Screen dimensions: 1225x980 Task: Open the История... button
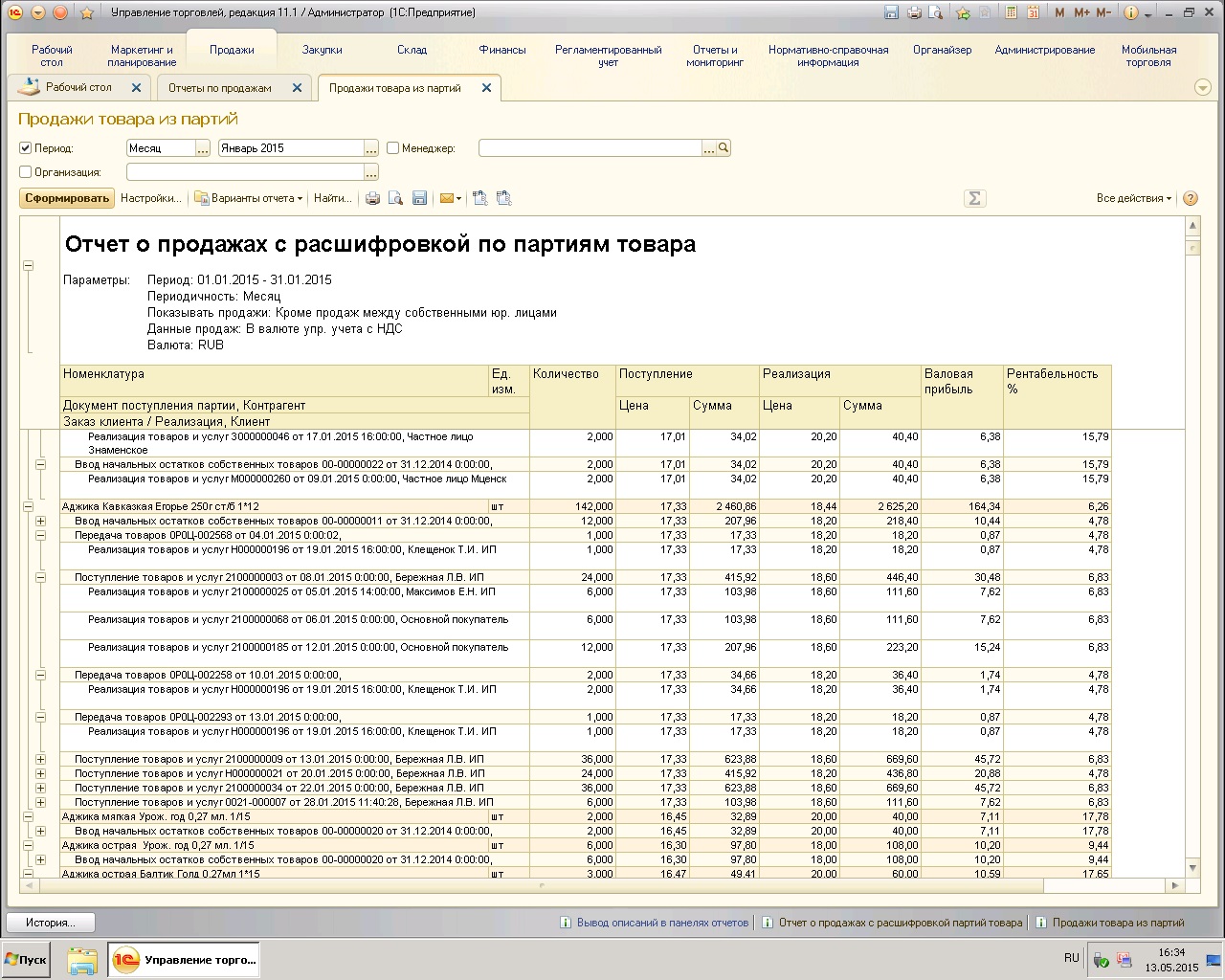50,923
